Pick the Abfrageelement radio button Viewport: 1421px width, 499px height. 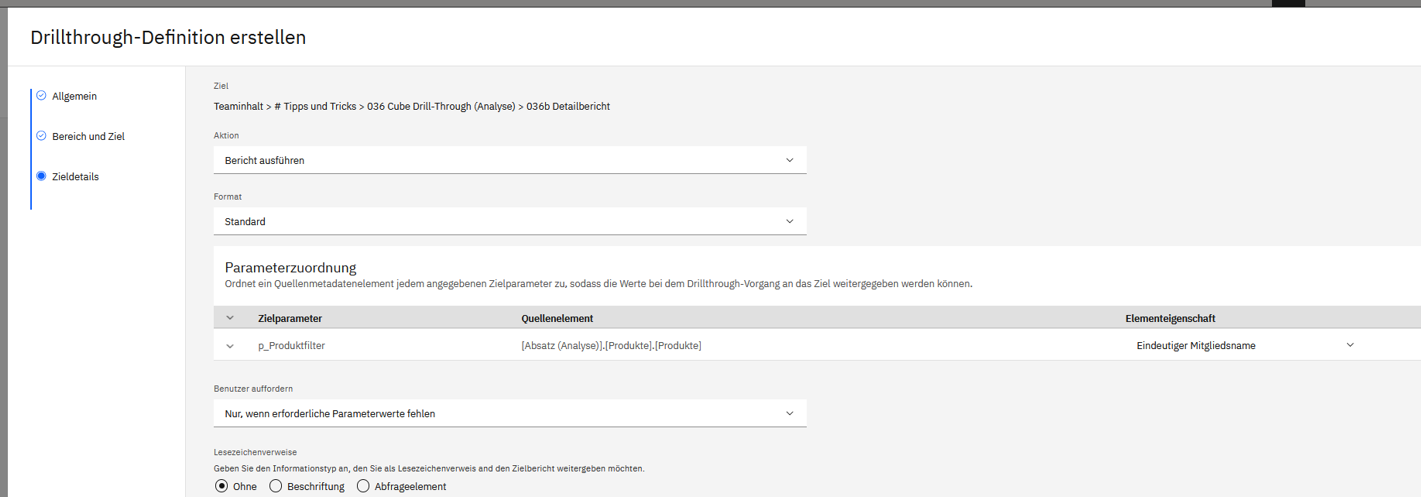[x=363, y=487]
